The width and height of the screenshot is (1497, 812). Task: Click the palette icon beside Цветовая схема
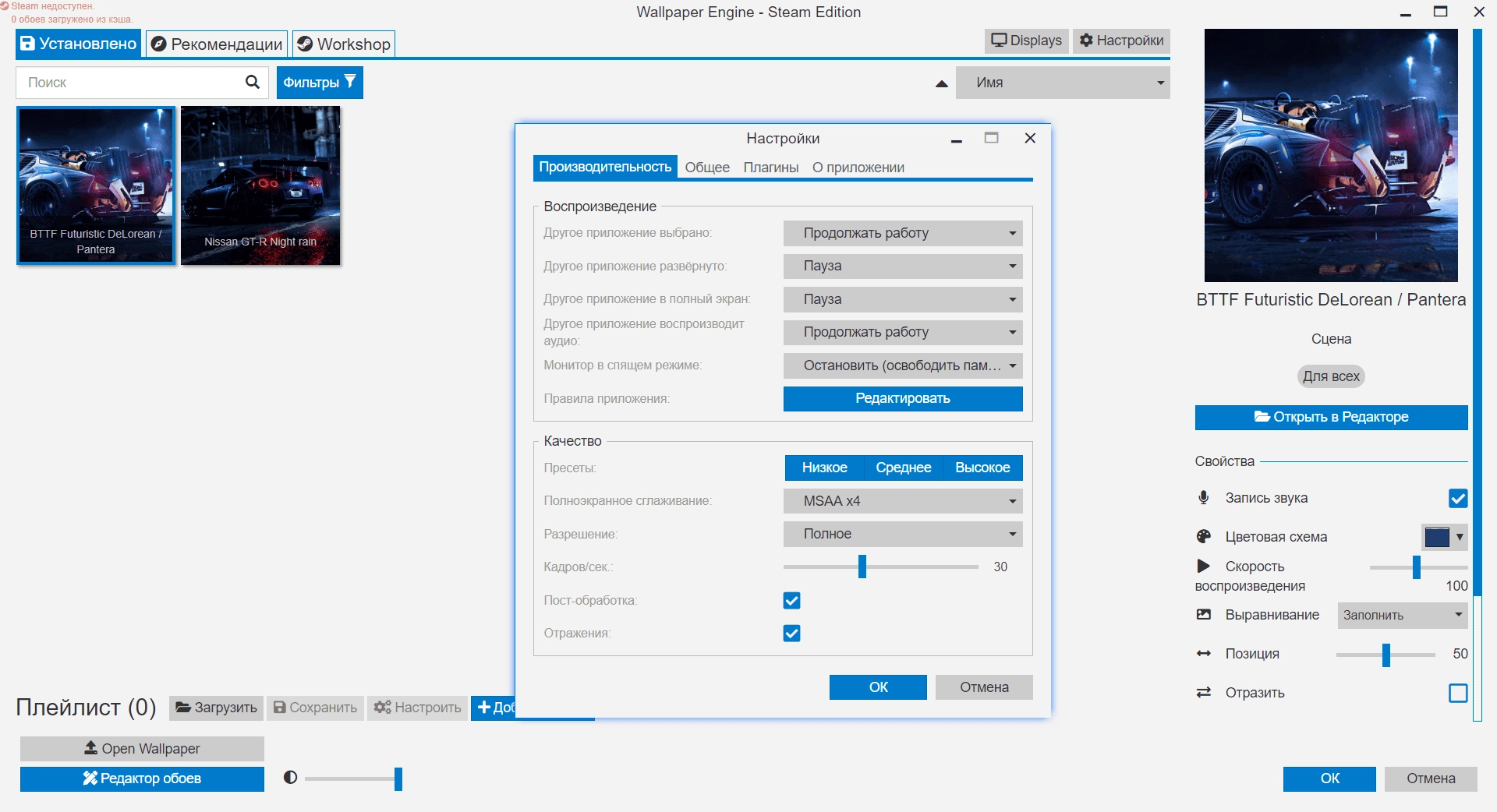point(1204,536)
